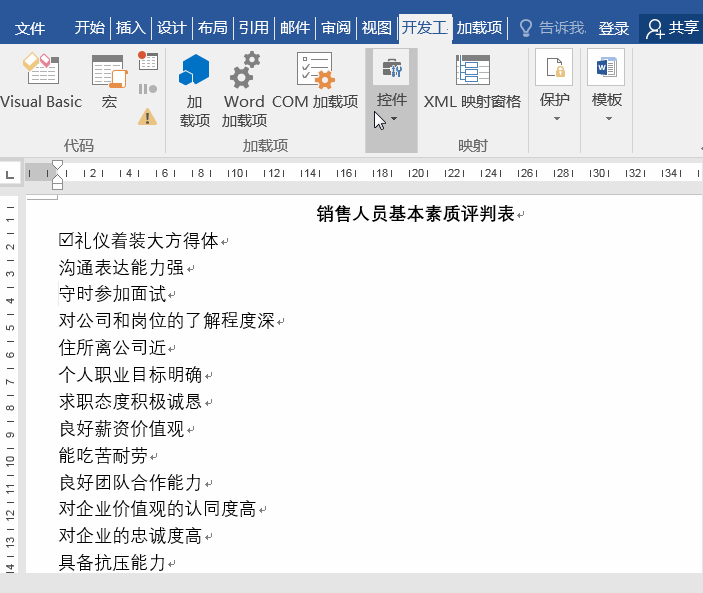Viewport: 703px width, 593px height.
Task: Expand the 控件 controls group
Action: click(391, 100)
